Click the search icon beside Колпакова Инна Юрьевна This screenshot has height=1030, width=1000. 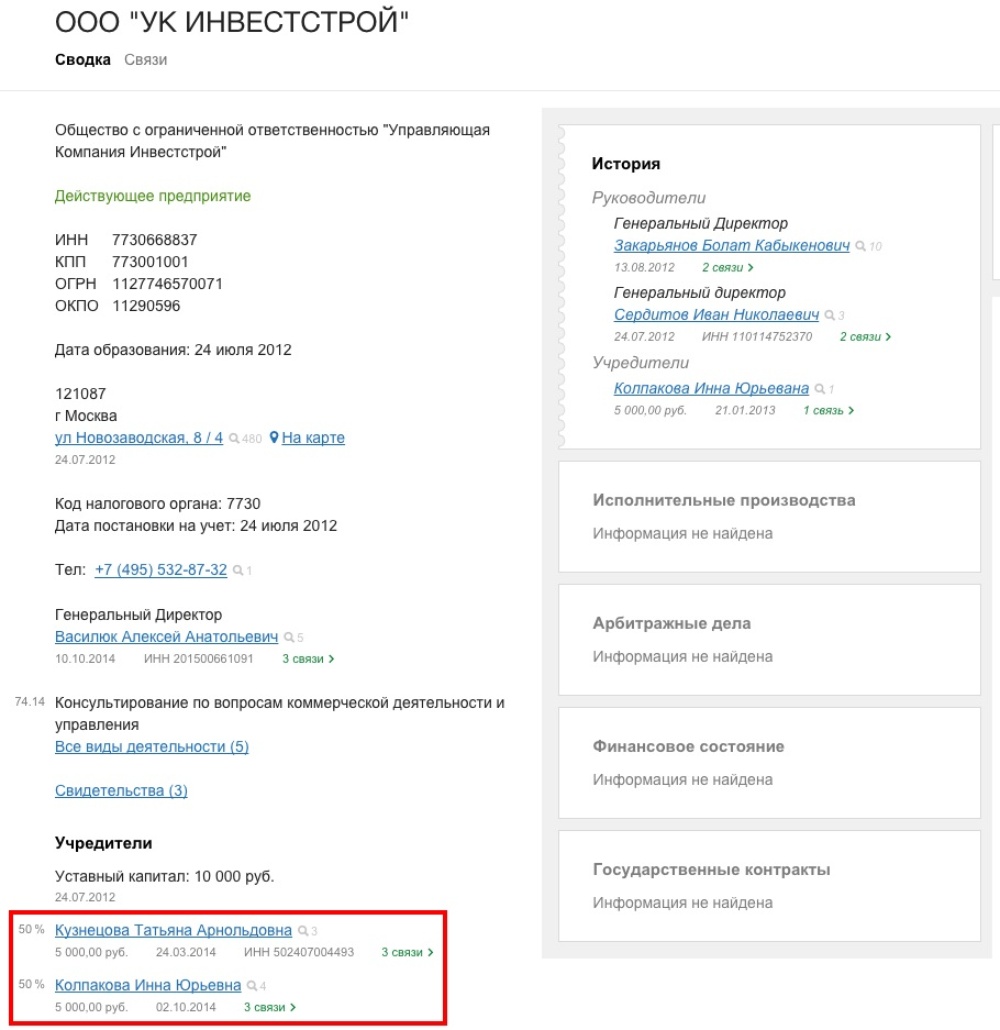click(x=251, y=986)
